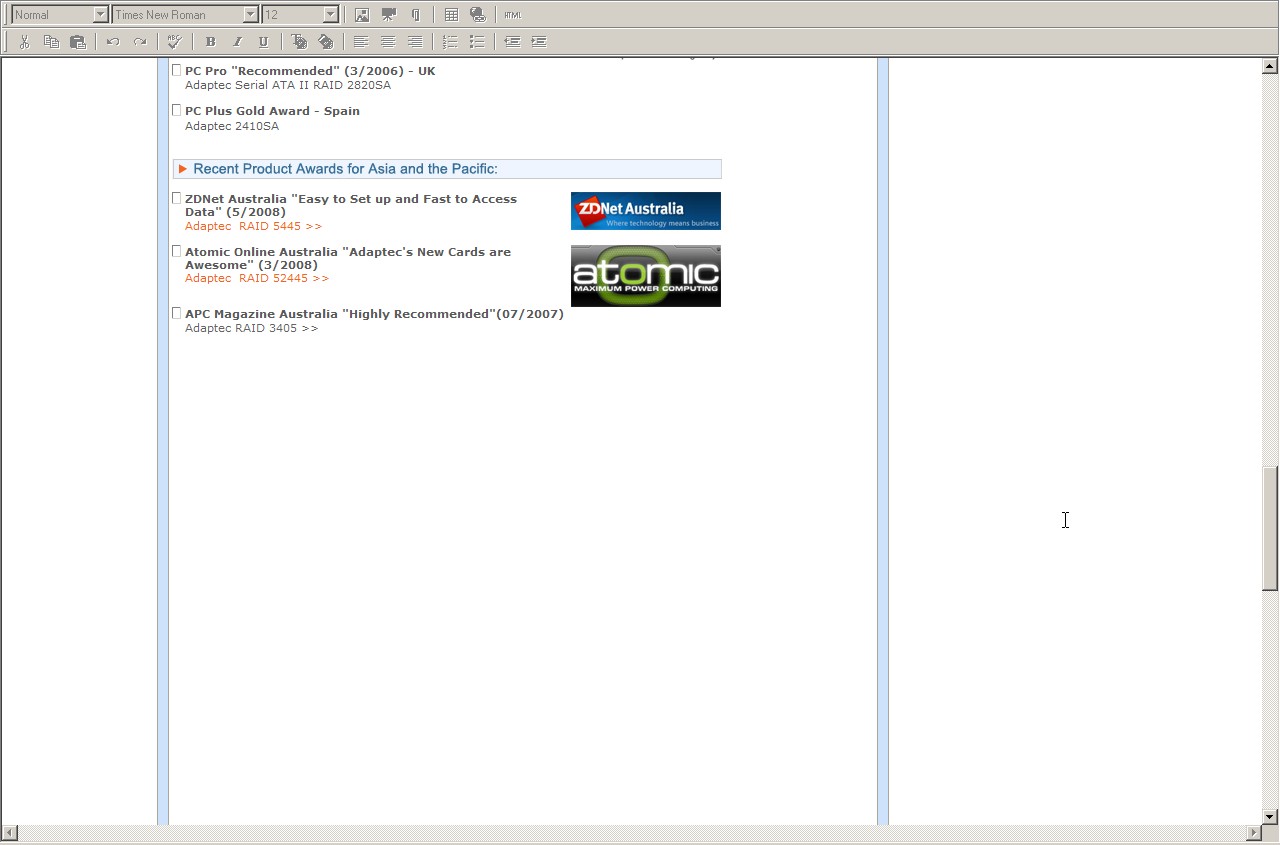
Task: Click the vertical scrollbar thumb
Action: coord(1270,529)
